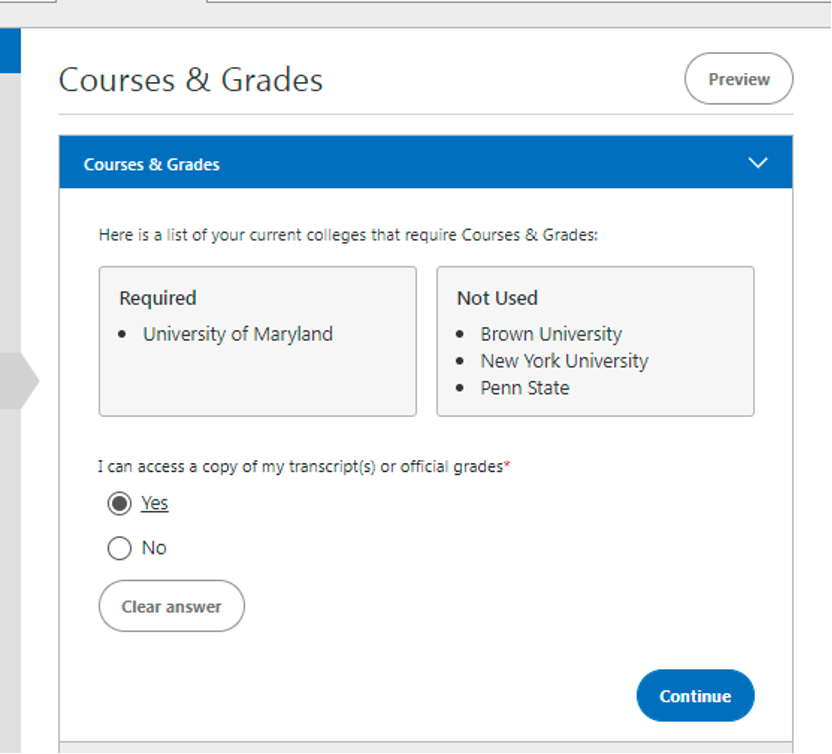Screen dimensions: 832x754
Task: Click the large Courses & Grades page title
Action: [191, 80]
